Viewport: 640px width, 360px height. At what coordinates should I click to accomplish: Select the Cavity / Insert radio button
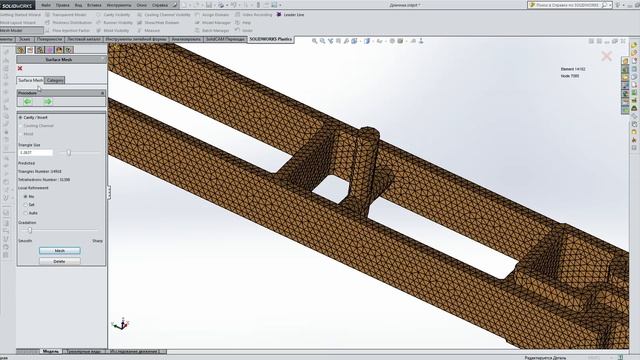click(20, 118)
